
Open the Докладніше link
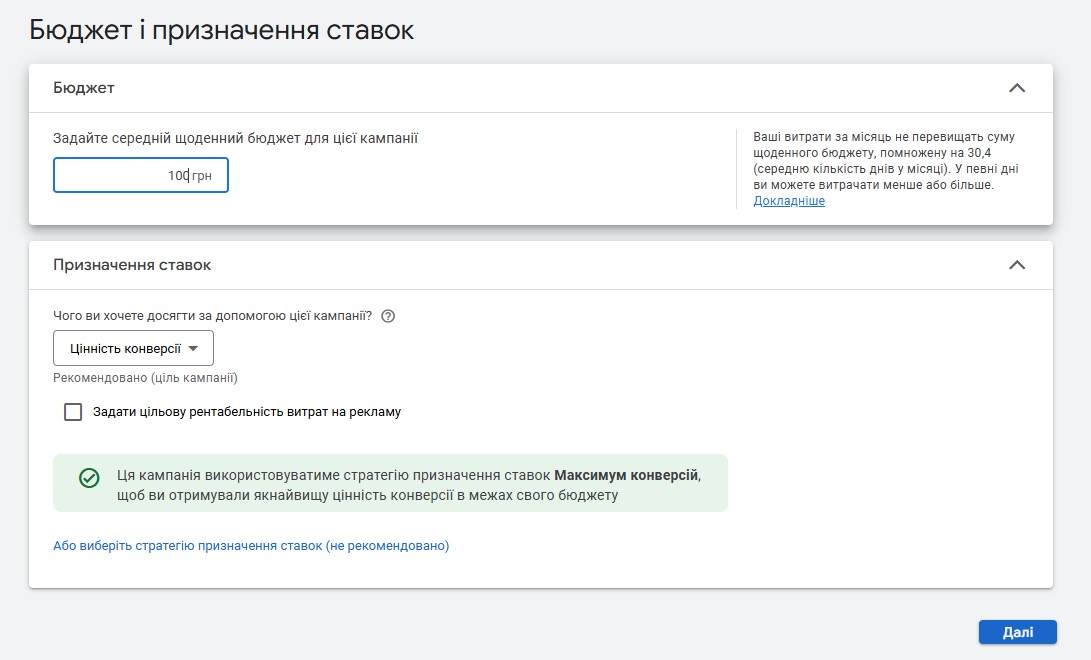tap(788, 201)
